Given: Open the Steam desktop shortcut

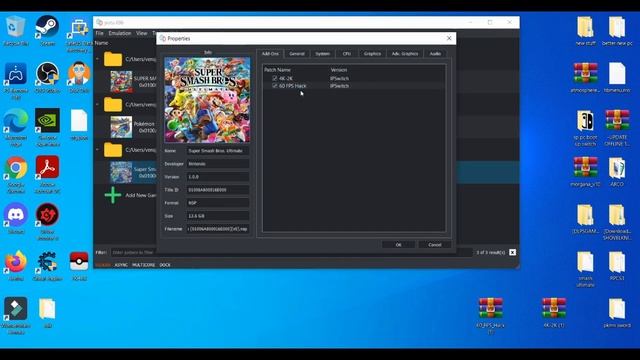Looking at the screenshot, I should (x=47, y=30).
